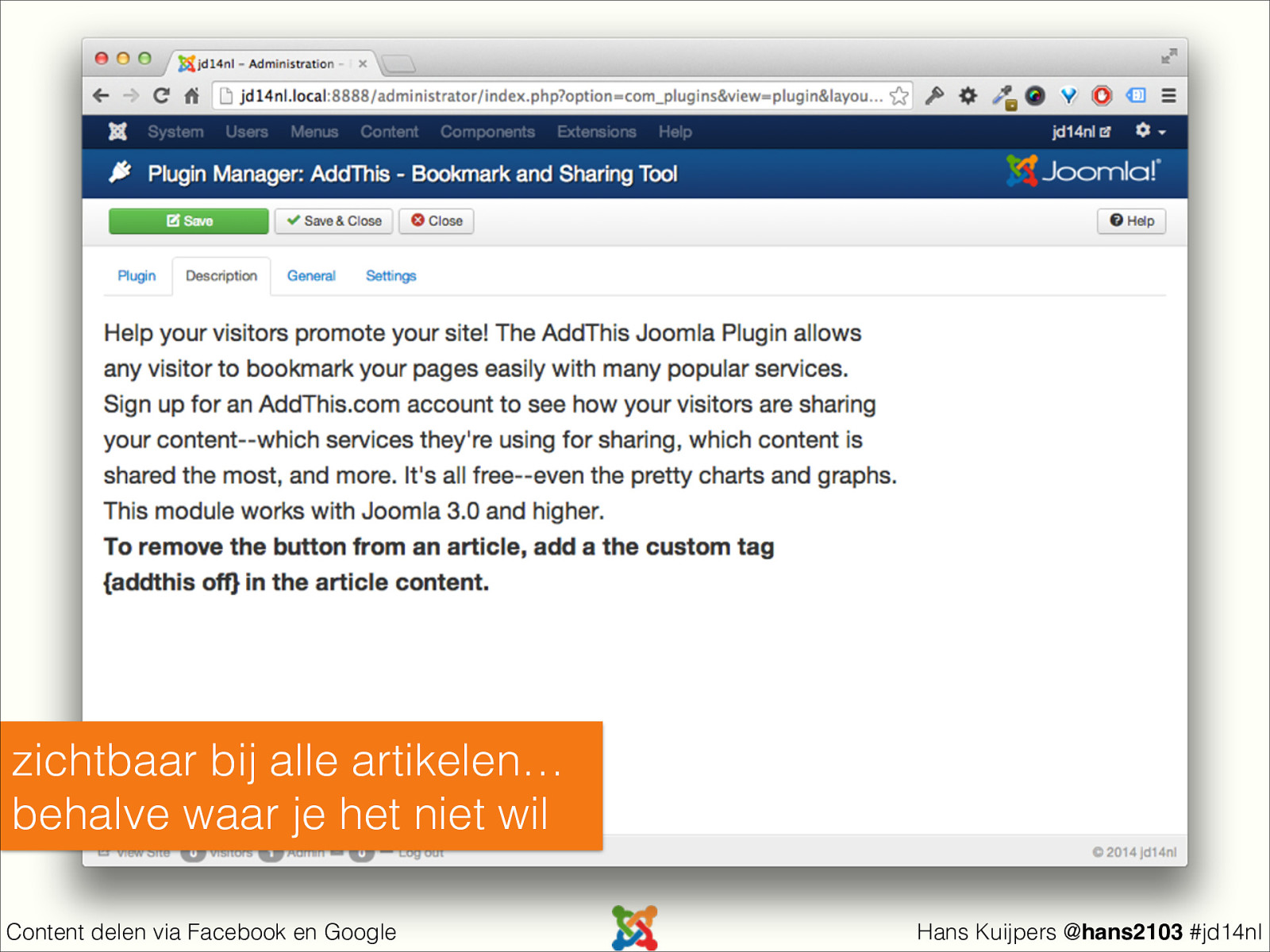Click the green Save button
Viewport: 1270px width, 952px height.
coord(189,221)
